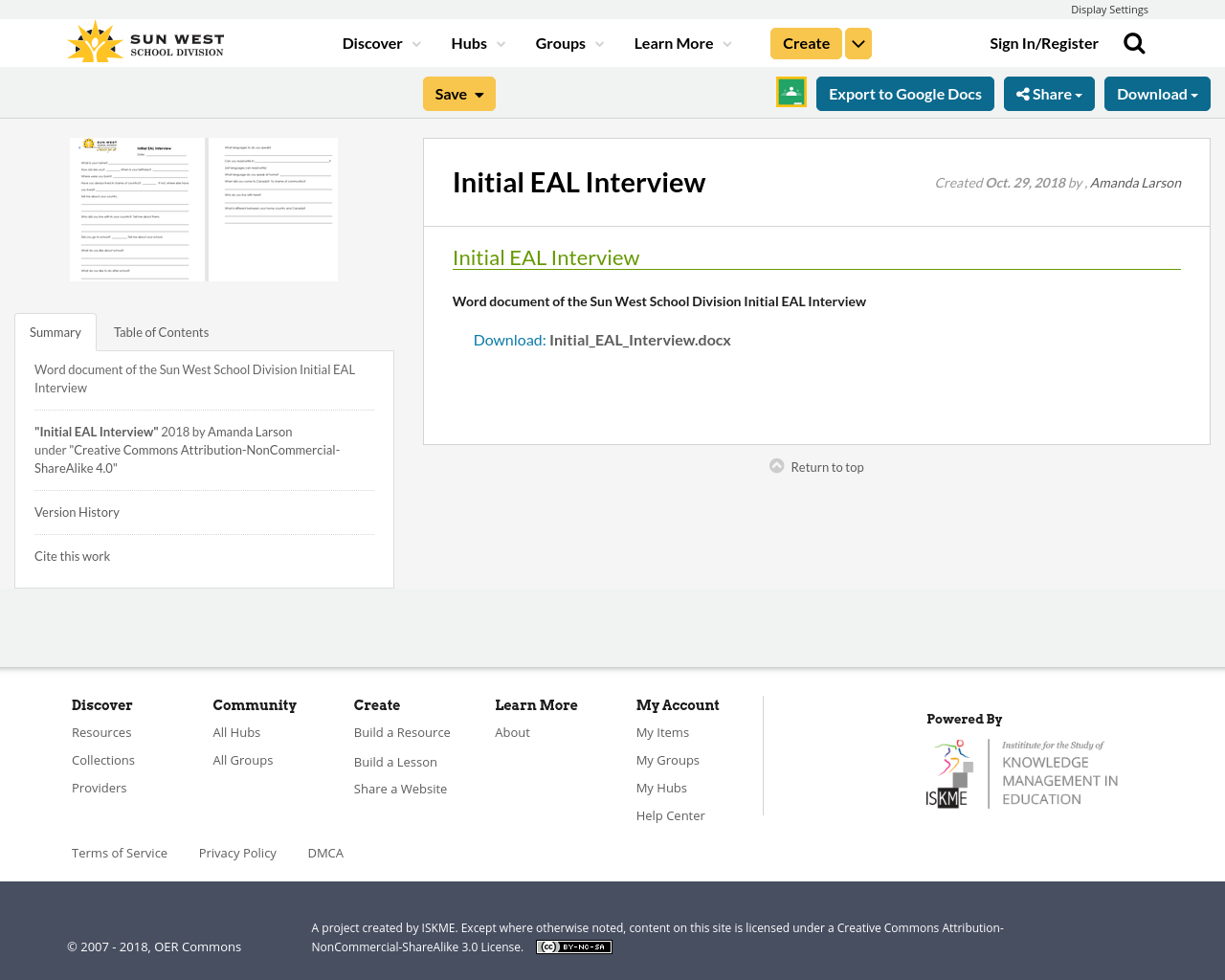This screenshot has height=980, width=1225.
Task: Switch to the Table of Contents tab
Action: click(x=161, y=331)
